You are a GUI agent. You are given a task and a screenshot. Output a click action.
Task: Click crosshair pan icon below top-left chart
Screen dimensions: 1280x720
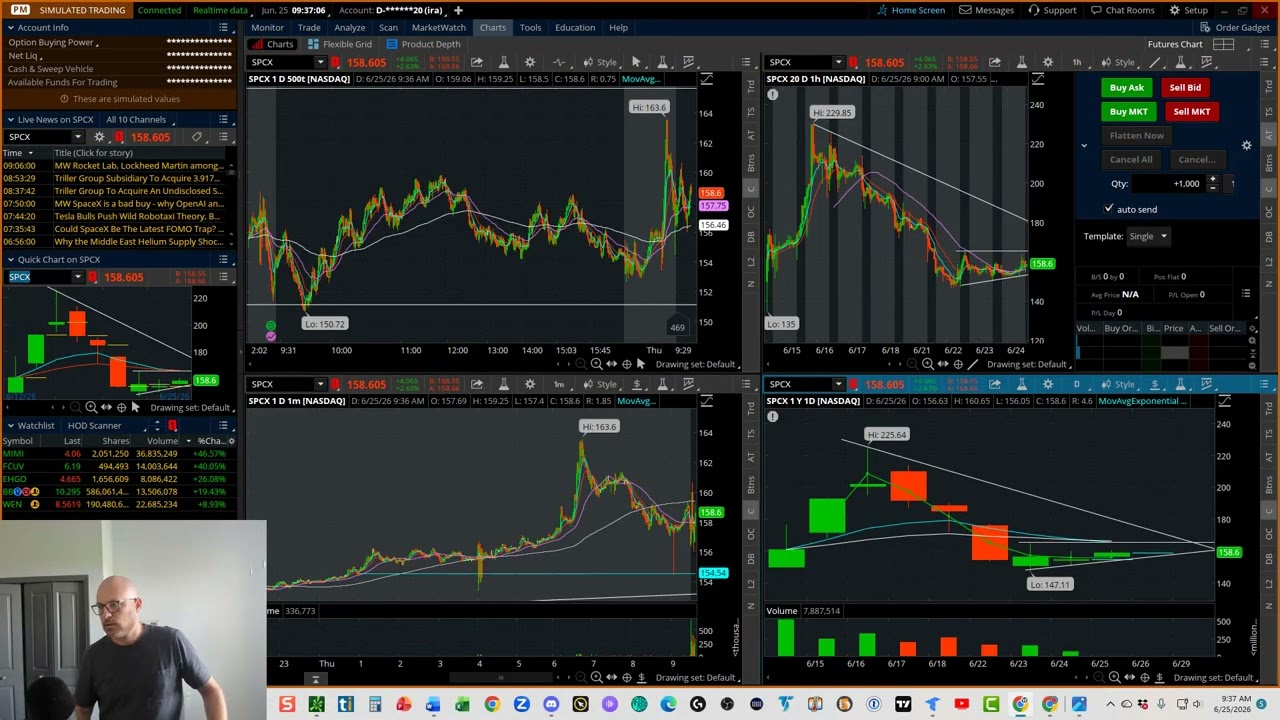[x=626, y=364]
